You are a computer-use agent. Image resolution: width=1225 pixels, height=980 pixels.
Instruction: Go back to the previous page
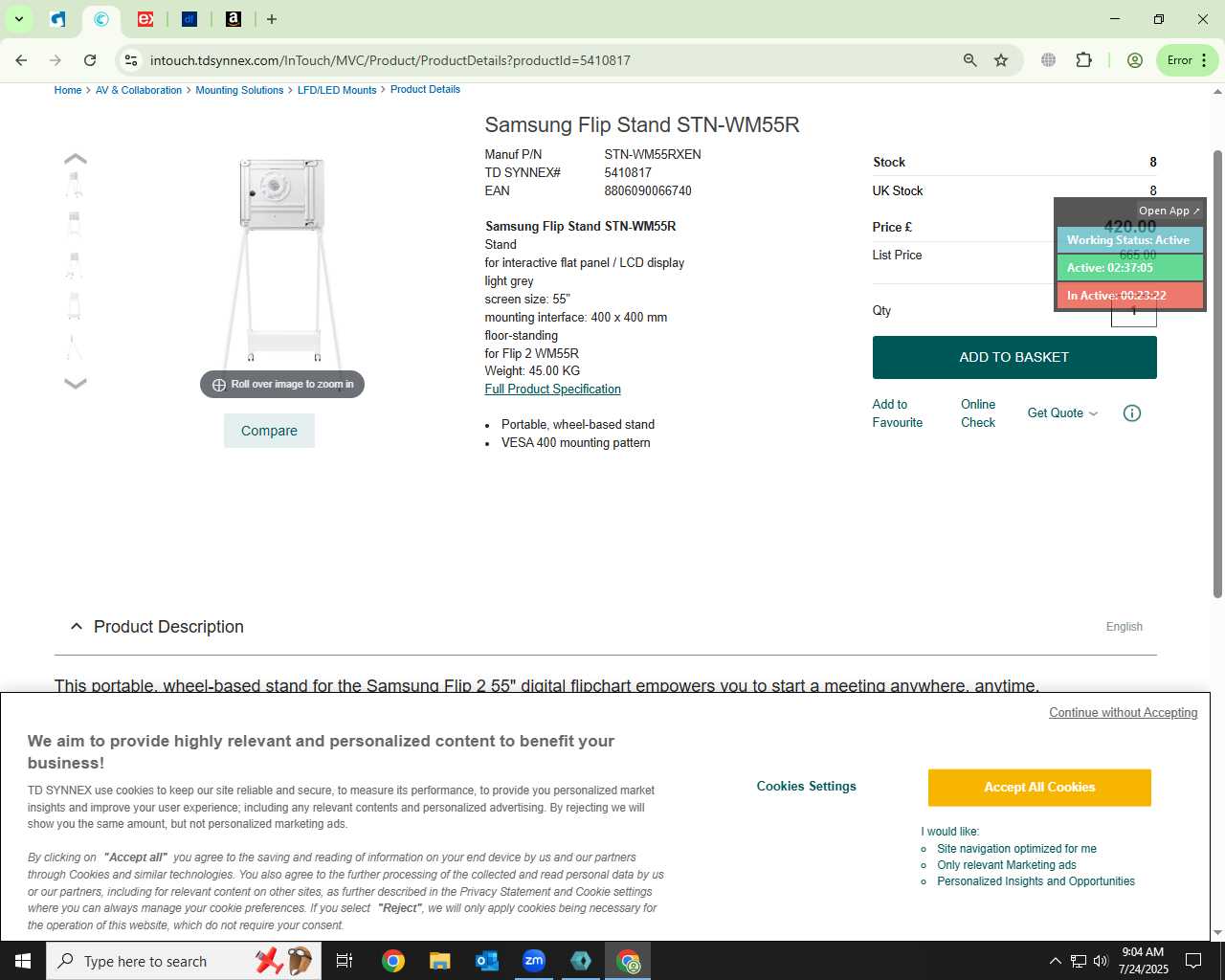21,60
